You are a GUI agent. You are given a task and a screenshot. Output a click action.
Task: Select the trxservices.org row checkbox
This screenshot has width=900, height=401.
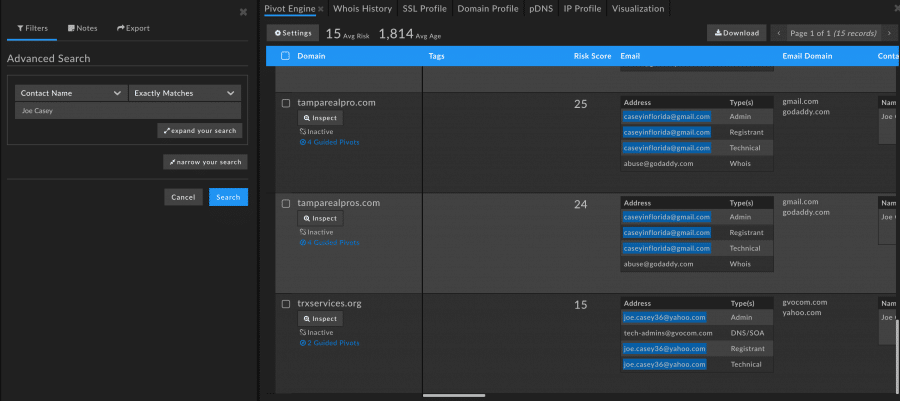(286, 304)
